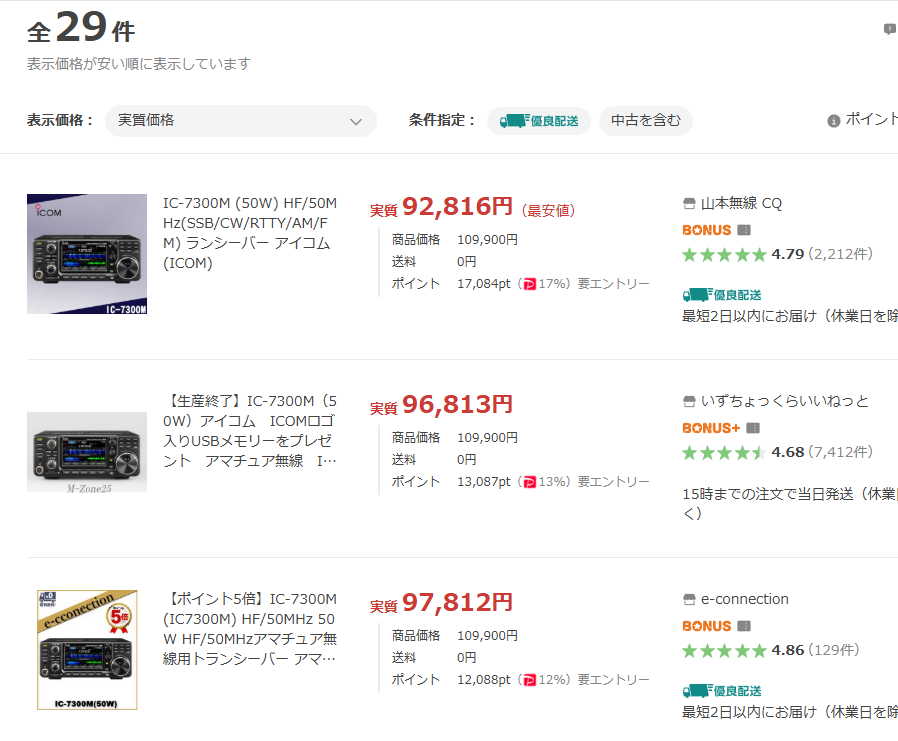Toggle the 優良配送 condition filter chip
The height and width of the screenshot is (741, 898).
539,121
